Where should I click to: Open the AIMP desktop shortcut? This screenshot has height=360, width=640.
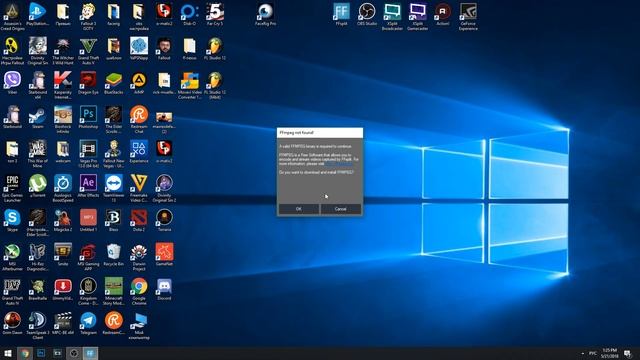pyautogui.click(x=139, y=83)
